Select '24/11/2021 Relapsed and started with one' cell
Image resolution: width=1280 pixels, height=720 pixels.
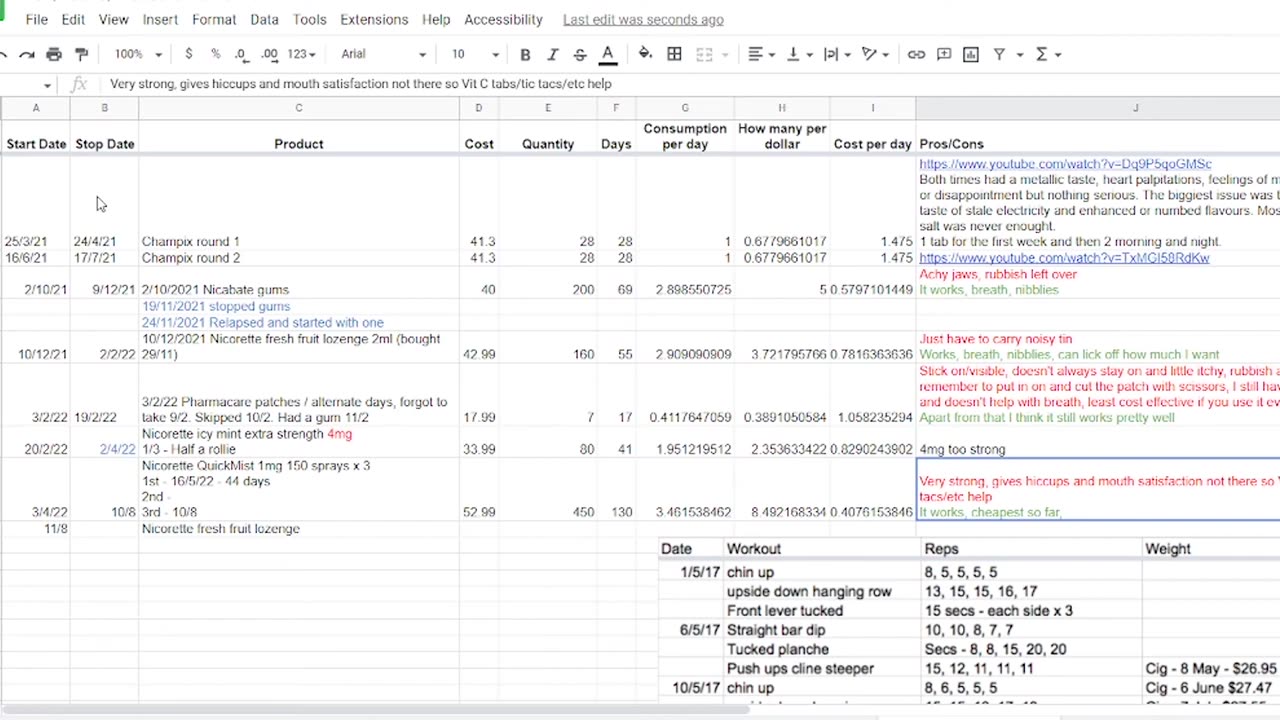click(298, 323)
